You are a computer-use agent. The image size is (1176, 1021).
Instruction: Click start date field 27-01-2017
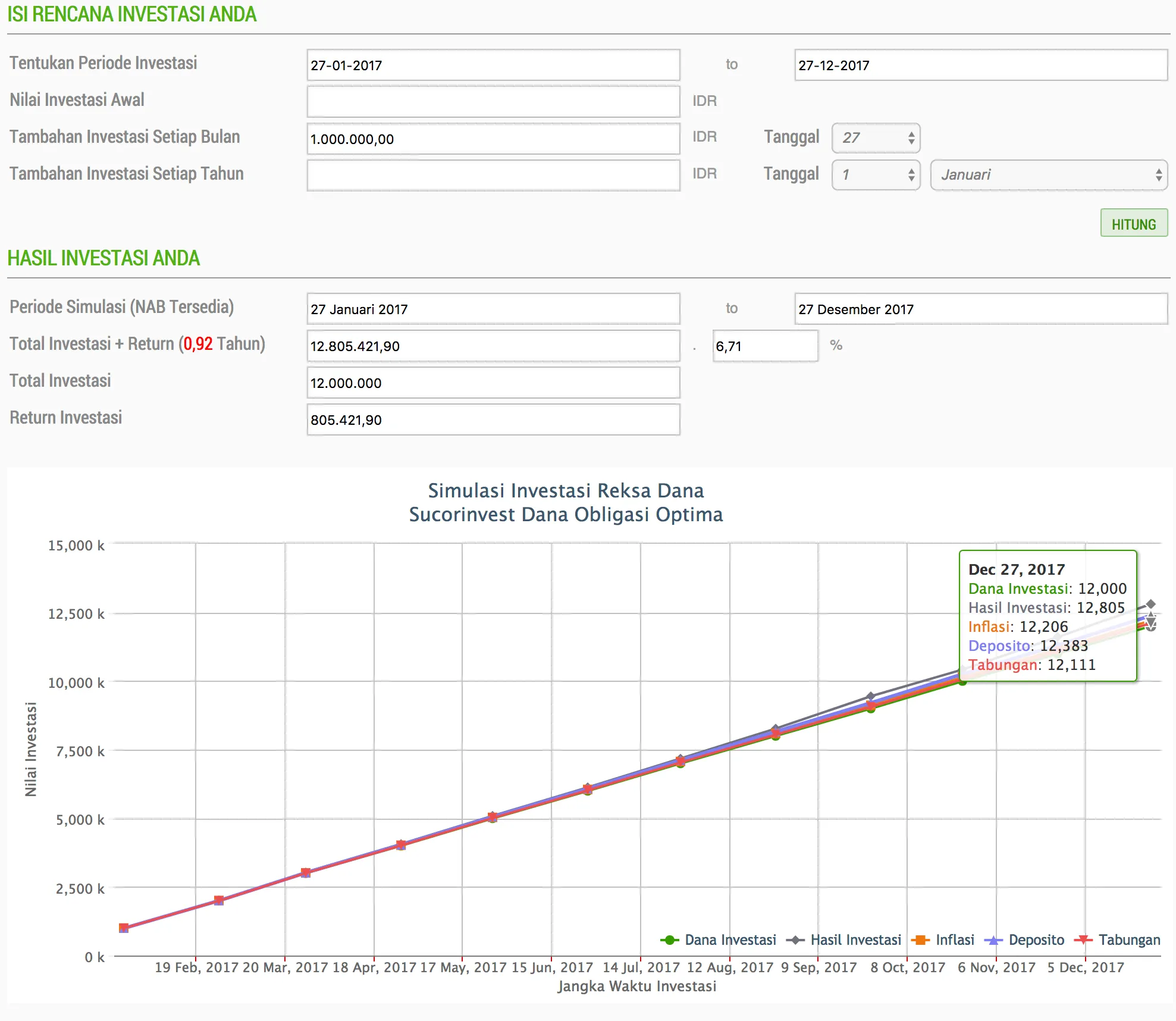pyautogui.click(x=493, y=65)
